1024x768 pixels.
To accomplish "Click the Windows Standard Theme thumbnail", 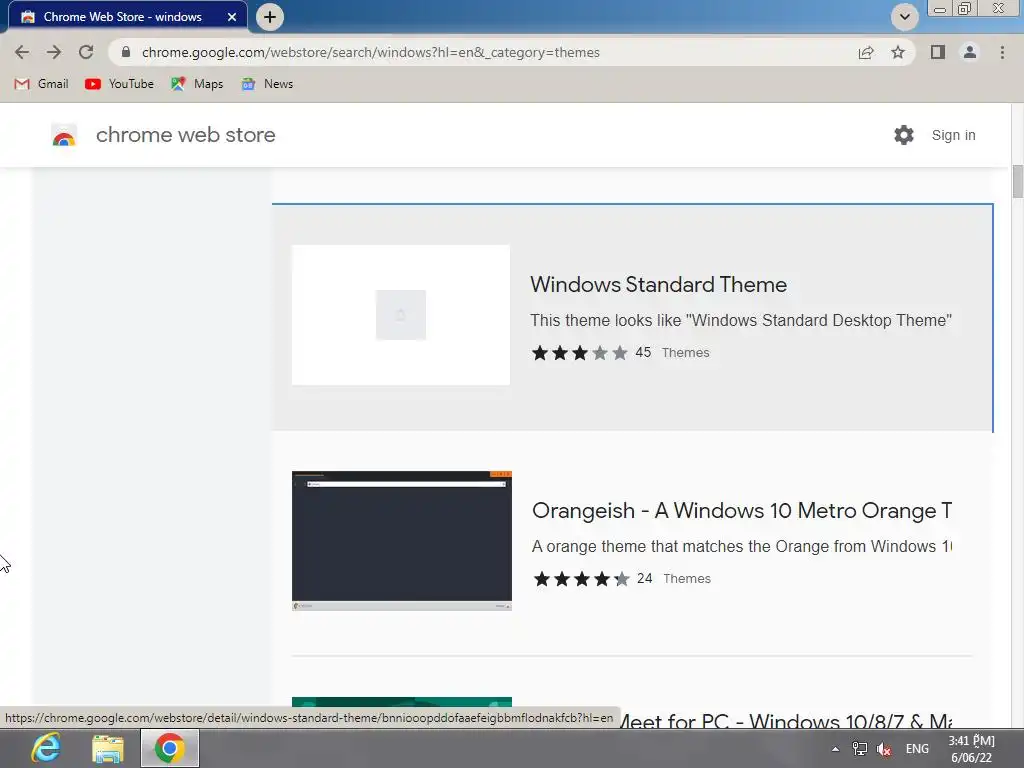I will coord(401,315).
